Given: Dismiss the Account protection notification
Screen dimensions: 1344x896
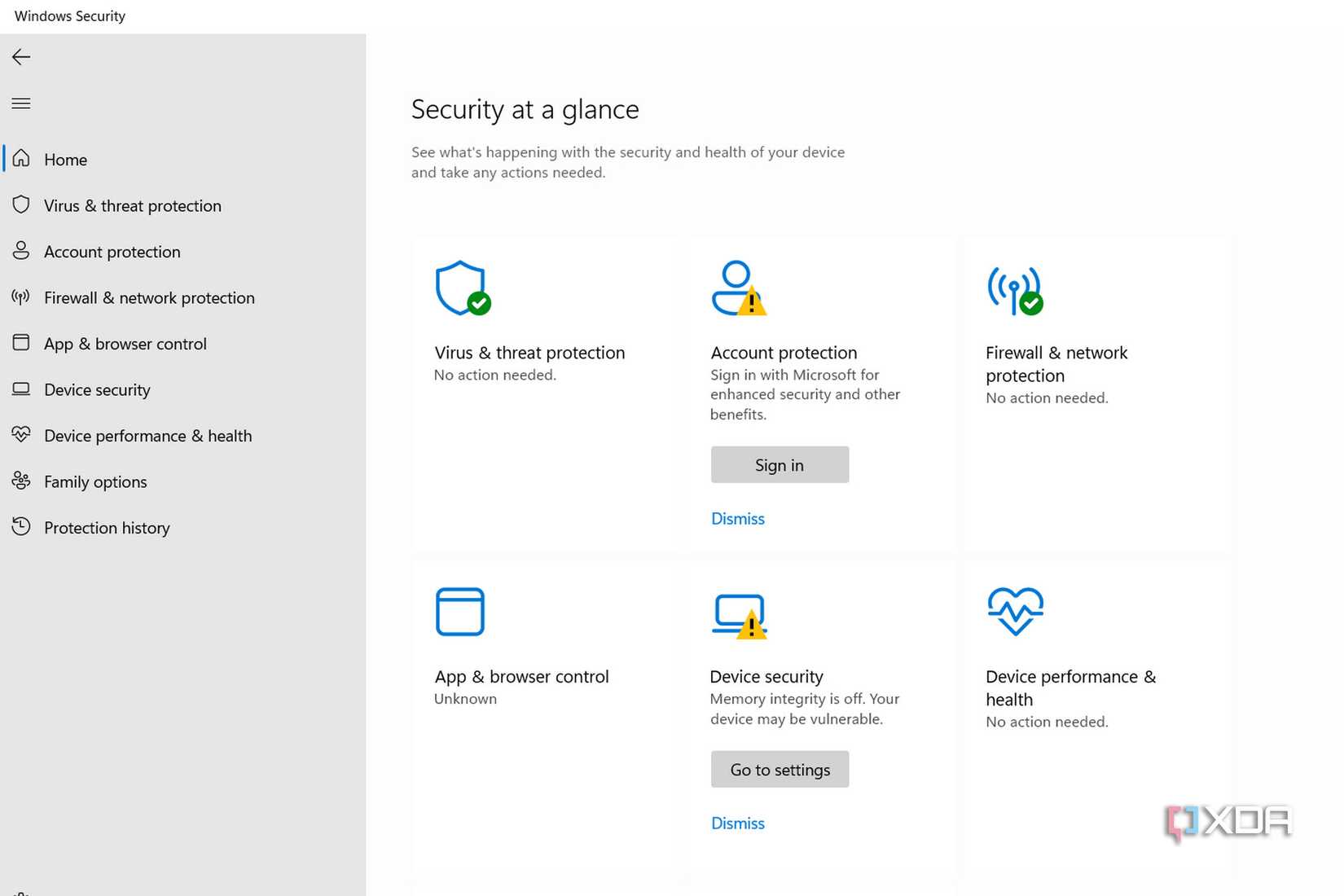Looking at the screenshot, I should click(737, 518).
